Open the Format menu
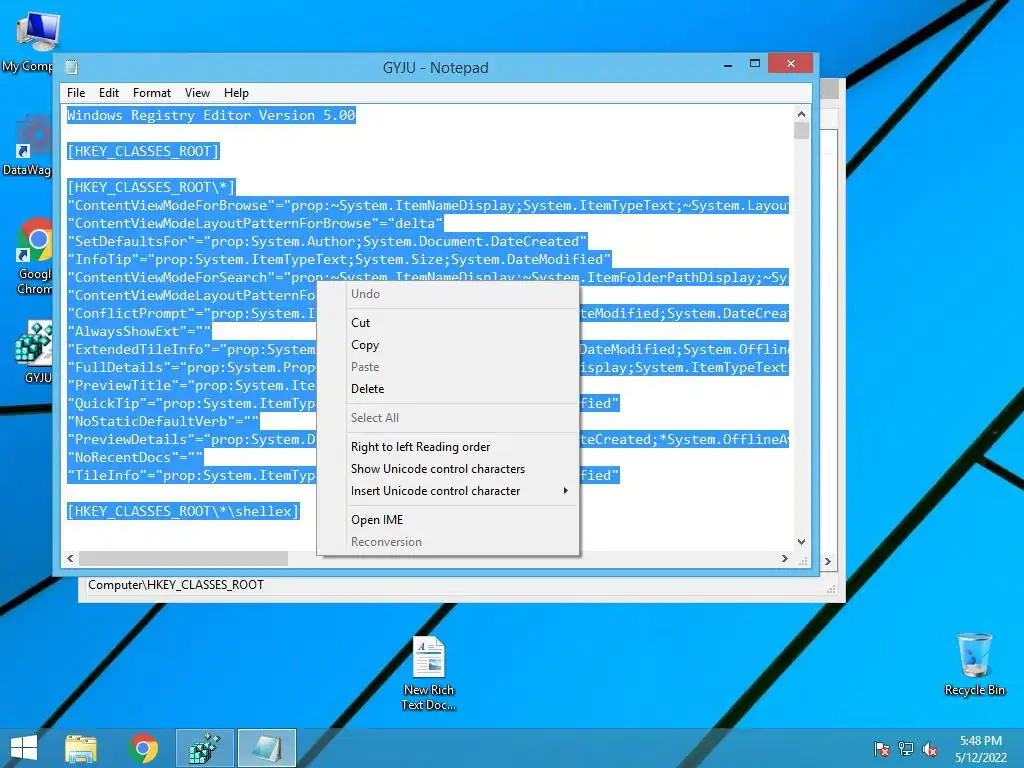 tap(152, 93)
